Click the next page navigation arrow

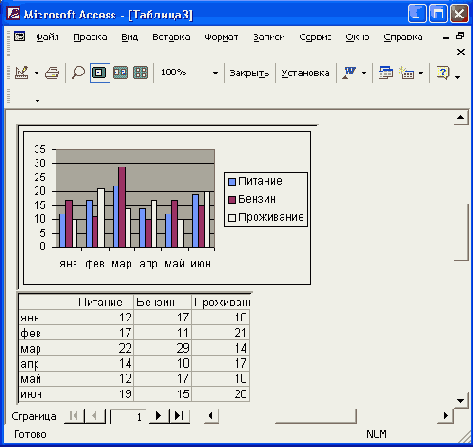tap(158, 416)
